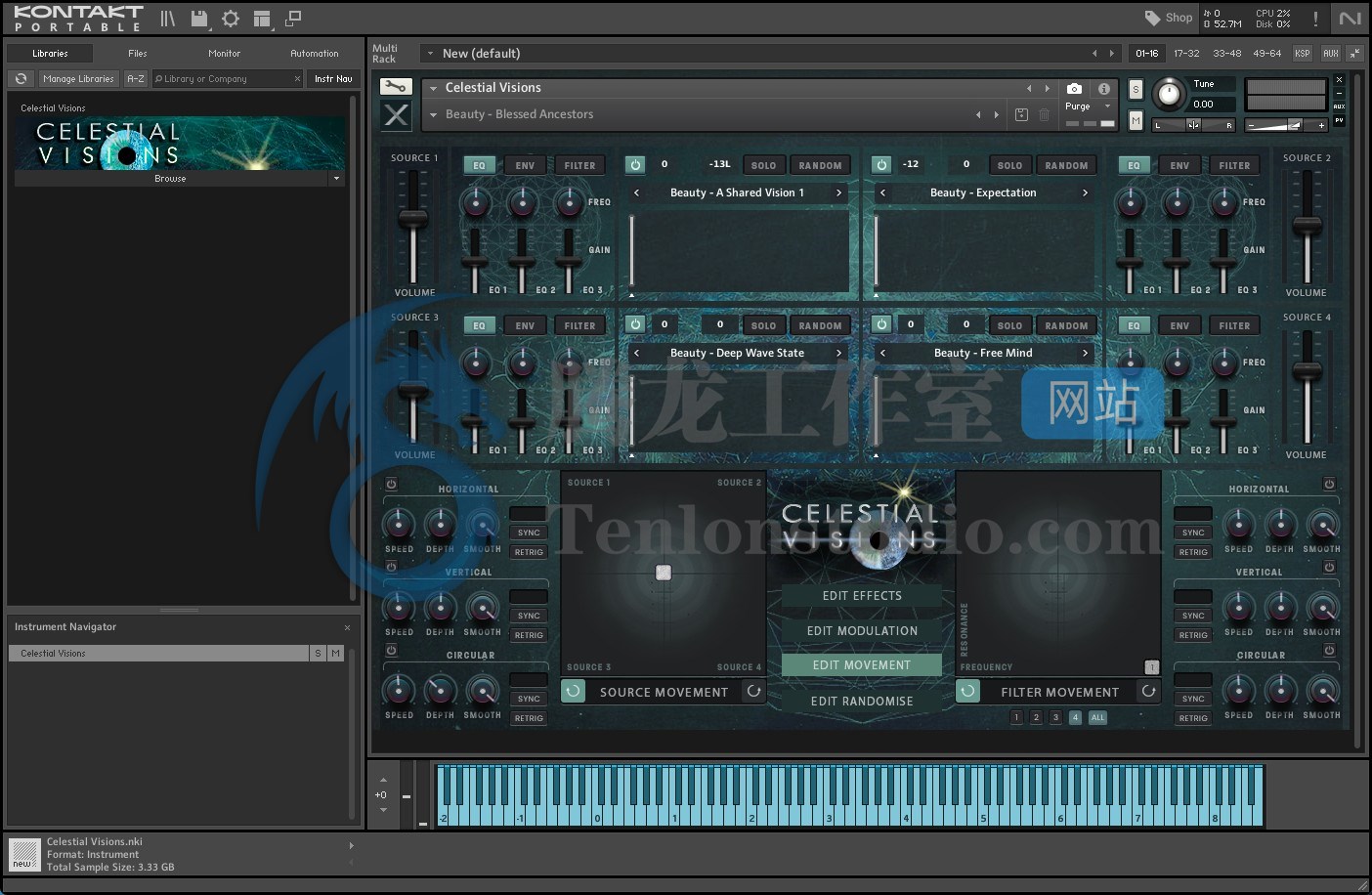Toggle Source 2 power button

coord(881,165)
